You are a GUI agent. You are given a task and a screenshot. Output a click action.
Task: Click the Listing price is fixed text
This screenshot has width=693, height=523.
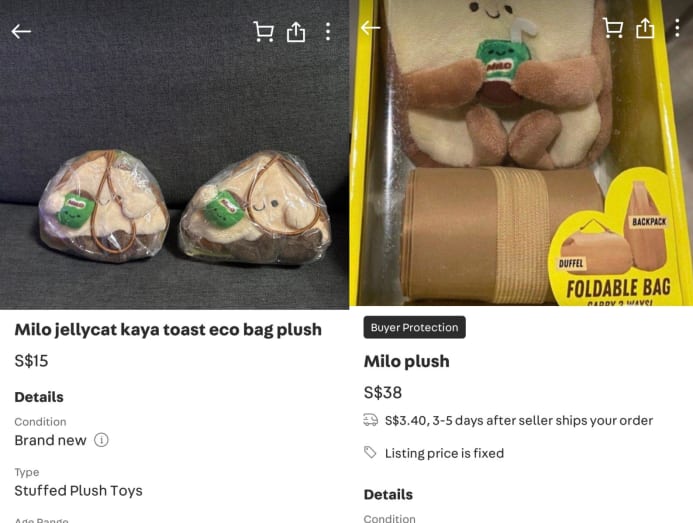point(444,453)
